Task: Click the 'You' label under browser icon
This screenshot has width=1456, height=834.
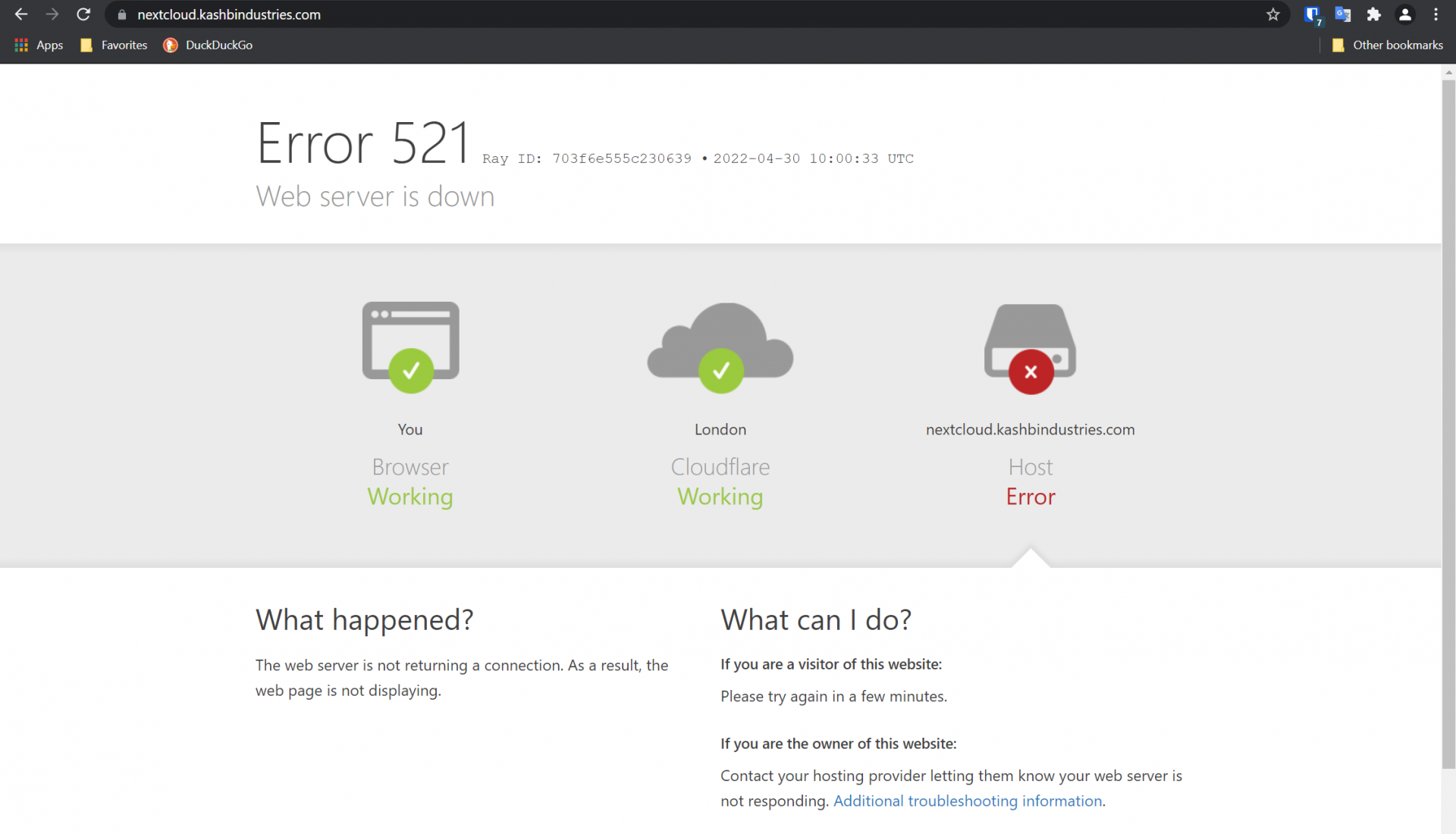Action: coord(410,429)
